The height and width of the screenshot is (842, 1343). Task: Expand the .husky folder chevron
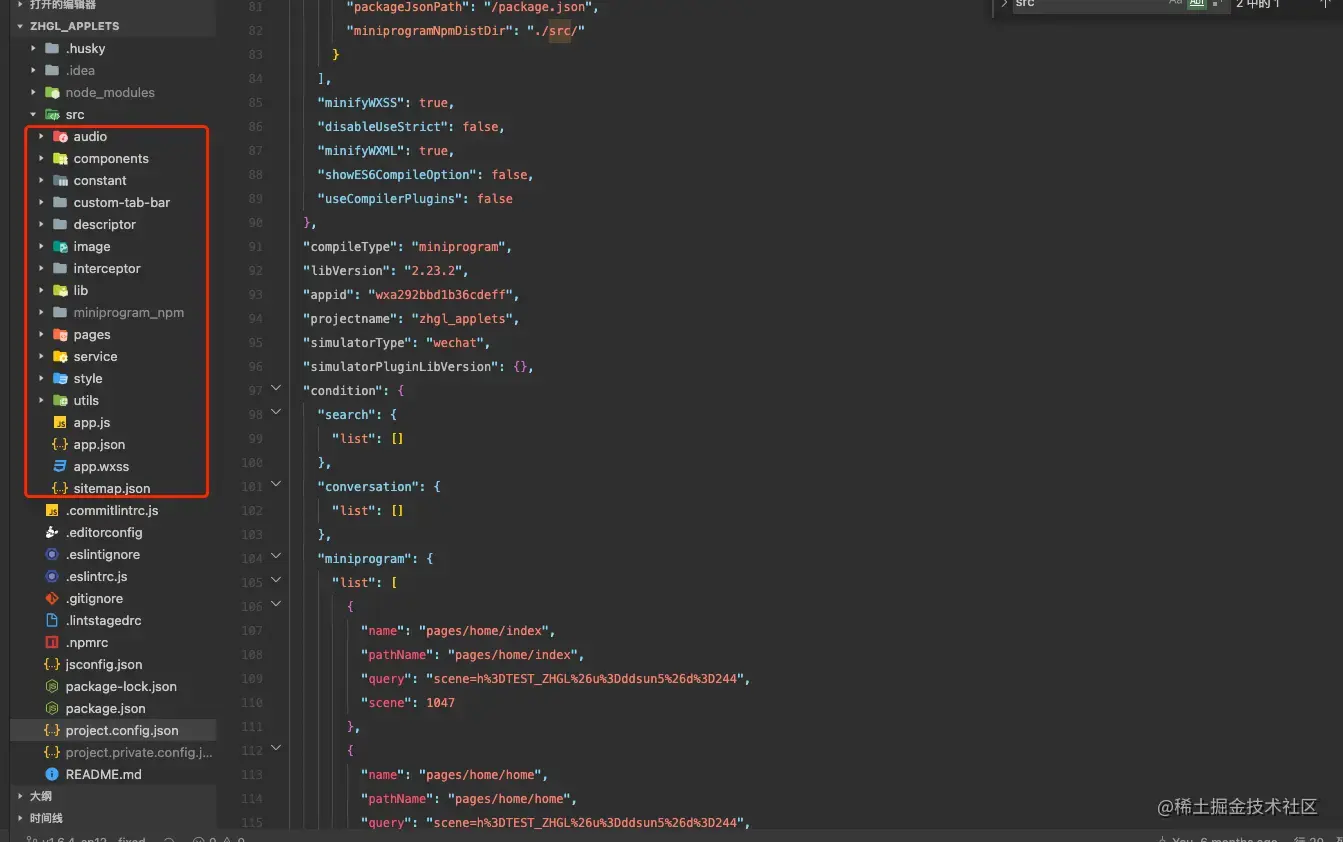click(33, 48)
